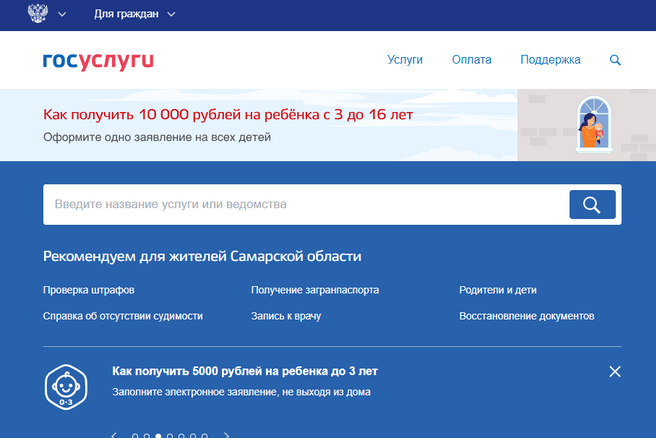Choose Запись к врачу

tap(286, 316)
